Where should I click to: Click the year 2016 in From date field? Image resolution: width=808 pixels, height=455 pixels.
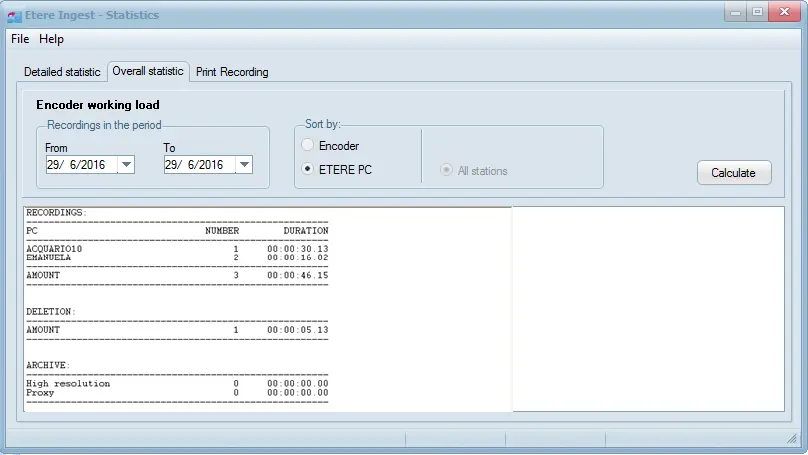point(92,165)
